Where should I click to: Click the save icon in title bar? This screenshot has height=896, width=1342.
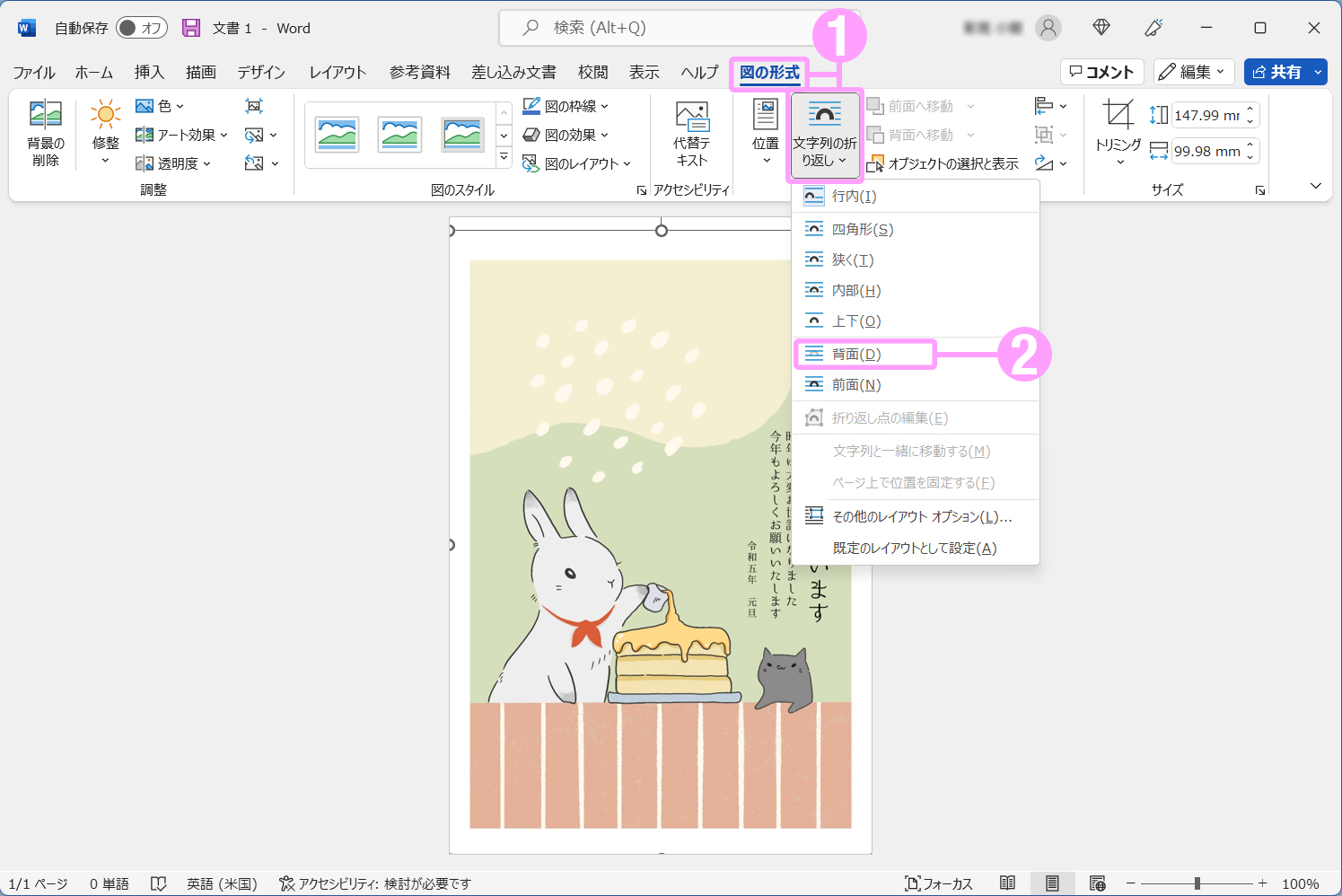(191, 28)
